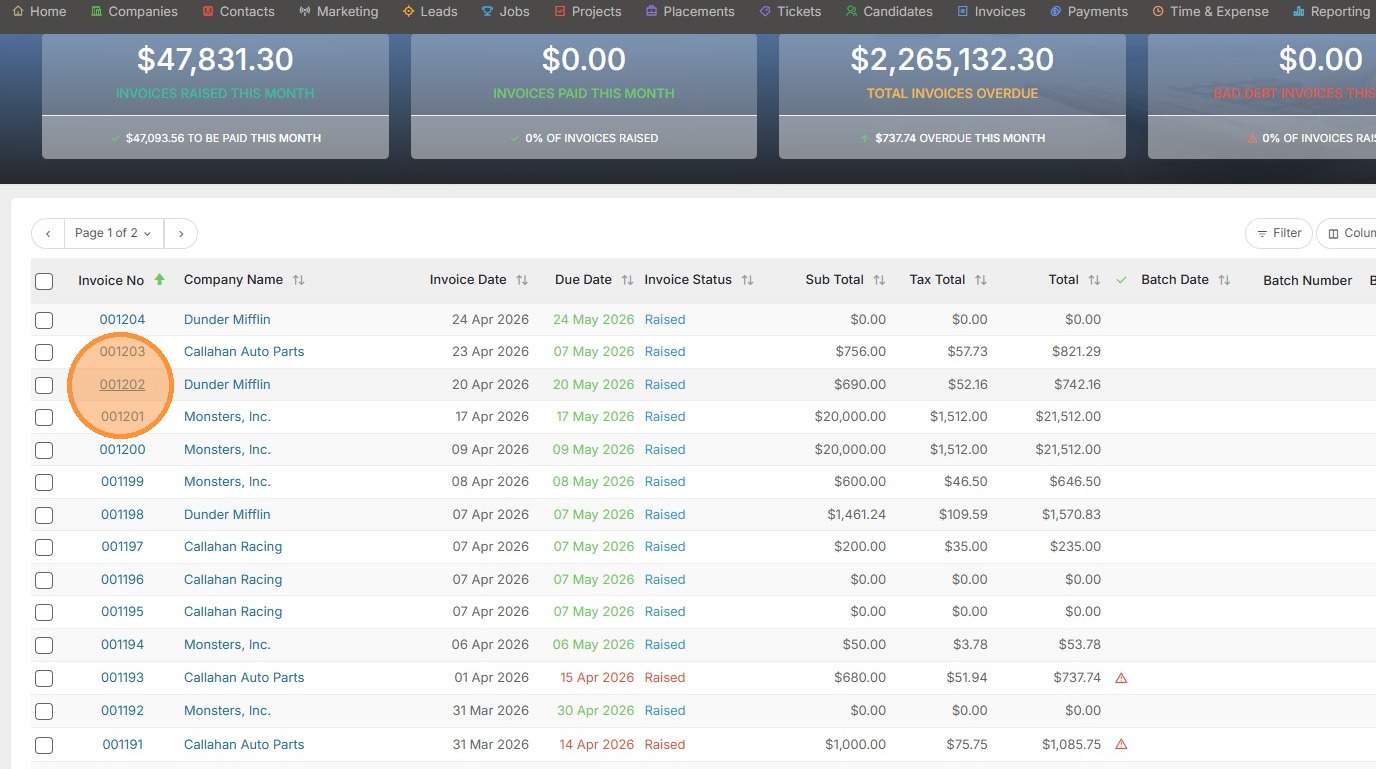Sort by Invoice Date arrows icon
1376x769 pixels.
coord(522,280)
